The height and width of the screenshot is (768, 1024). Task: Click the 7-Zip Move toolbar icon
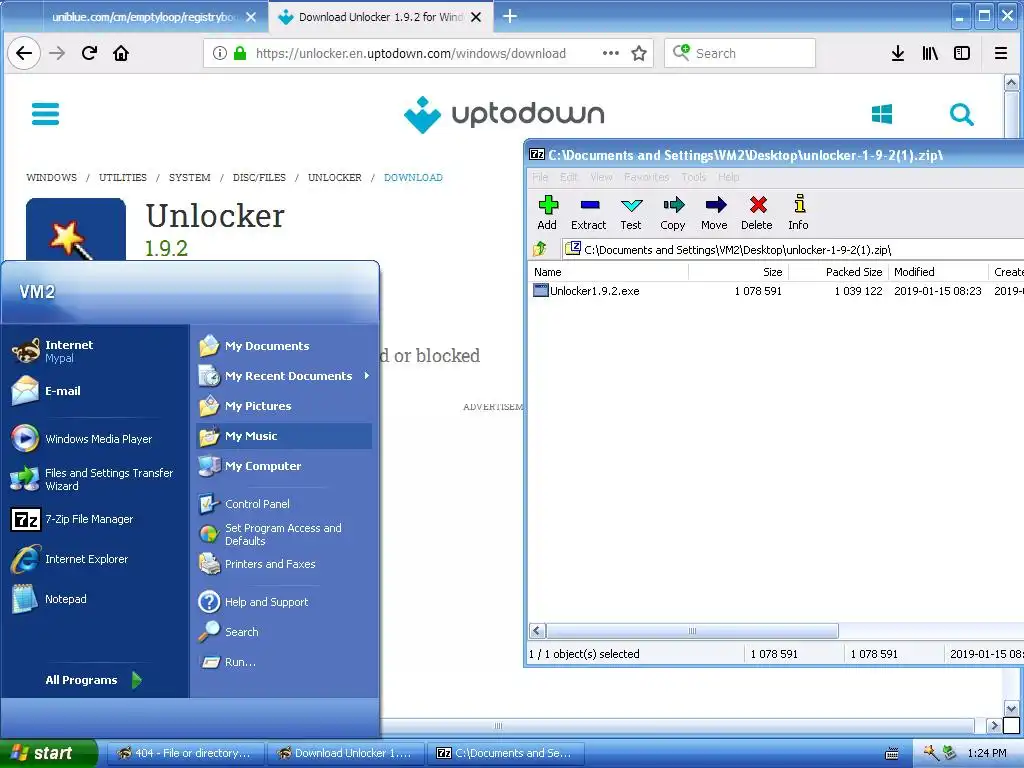coord(714,212)
